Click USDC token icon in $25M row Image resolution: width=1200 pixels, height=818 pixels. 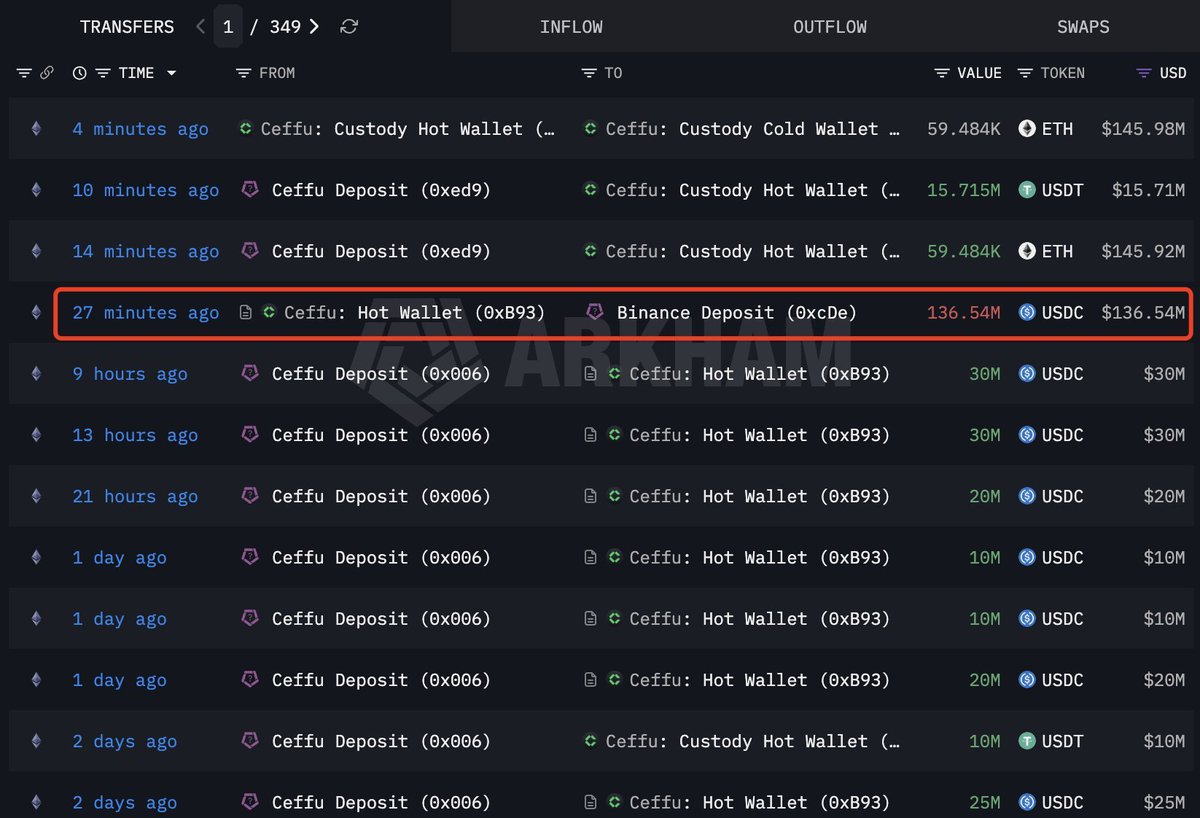pyautogui.click(x=1027, y=802)
